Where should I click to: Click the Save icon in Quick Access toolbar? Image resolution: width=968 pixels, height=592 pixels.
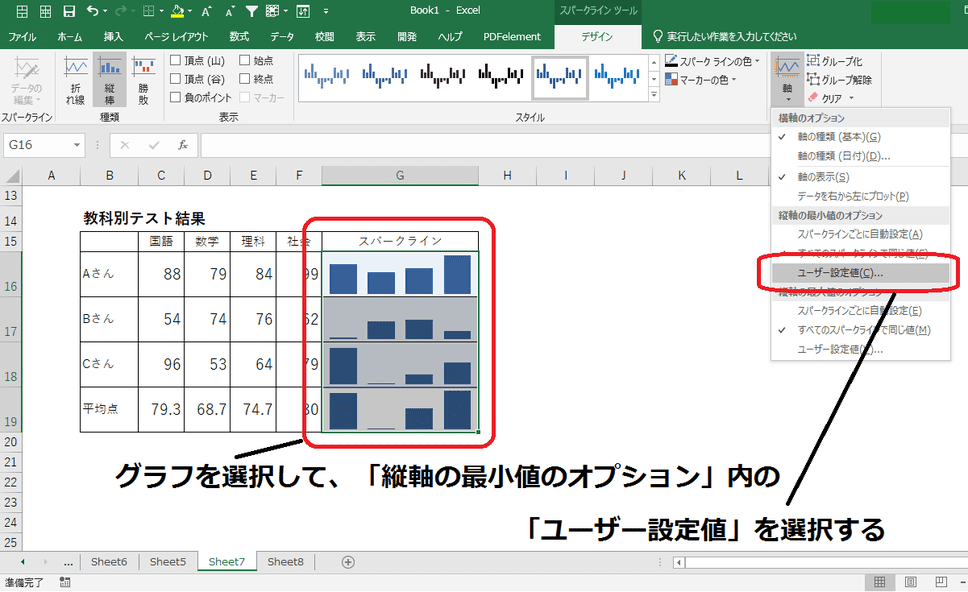[x=68, y=11]
